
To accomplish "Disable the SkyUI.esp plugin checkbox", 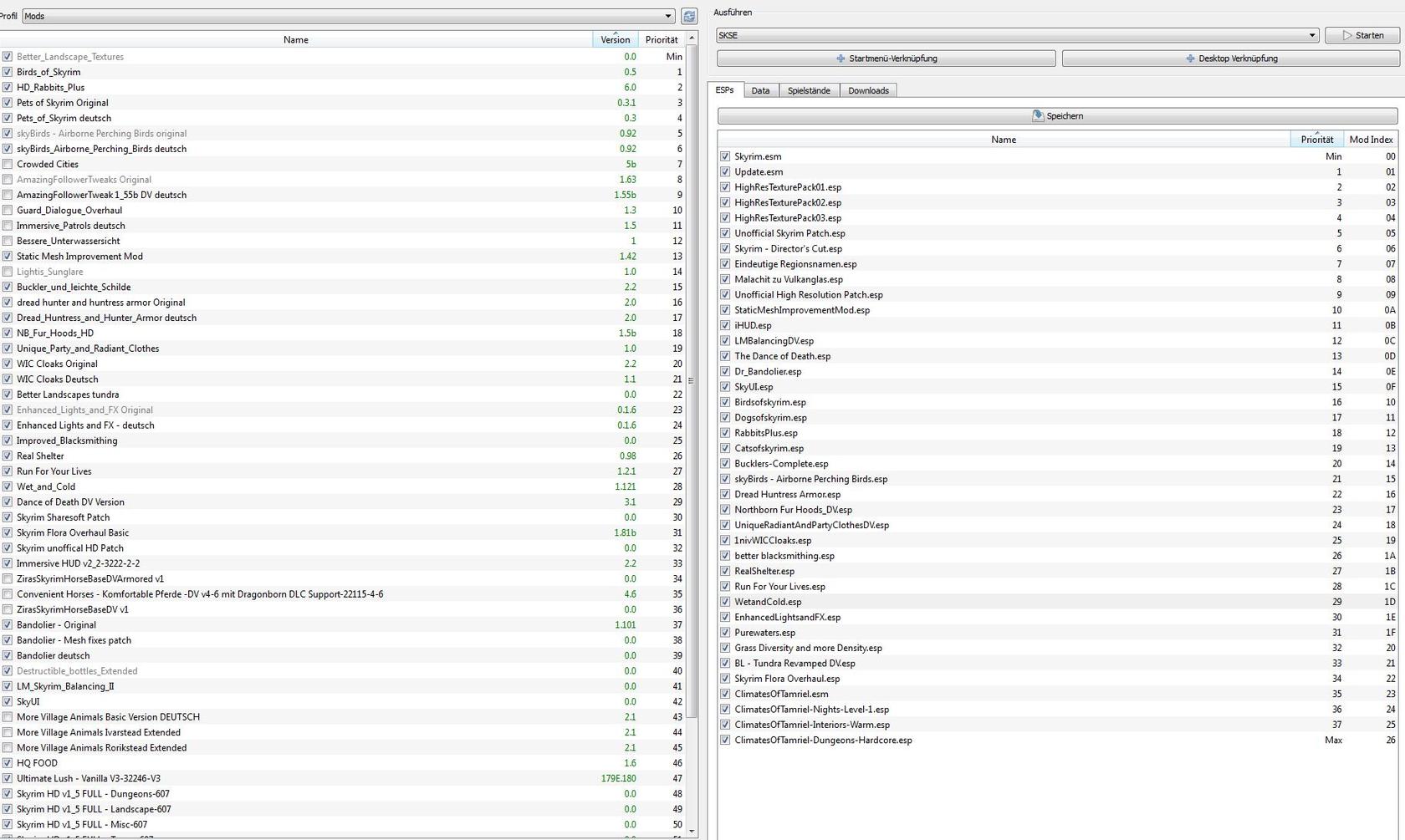I will 725,387.
